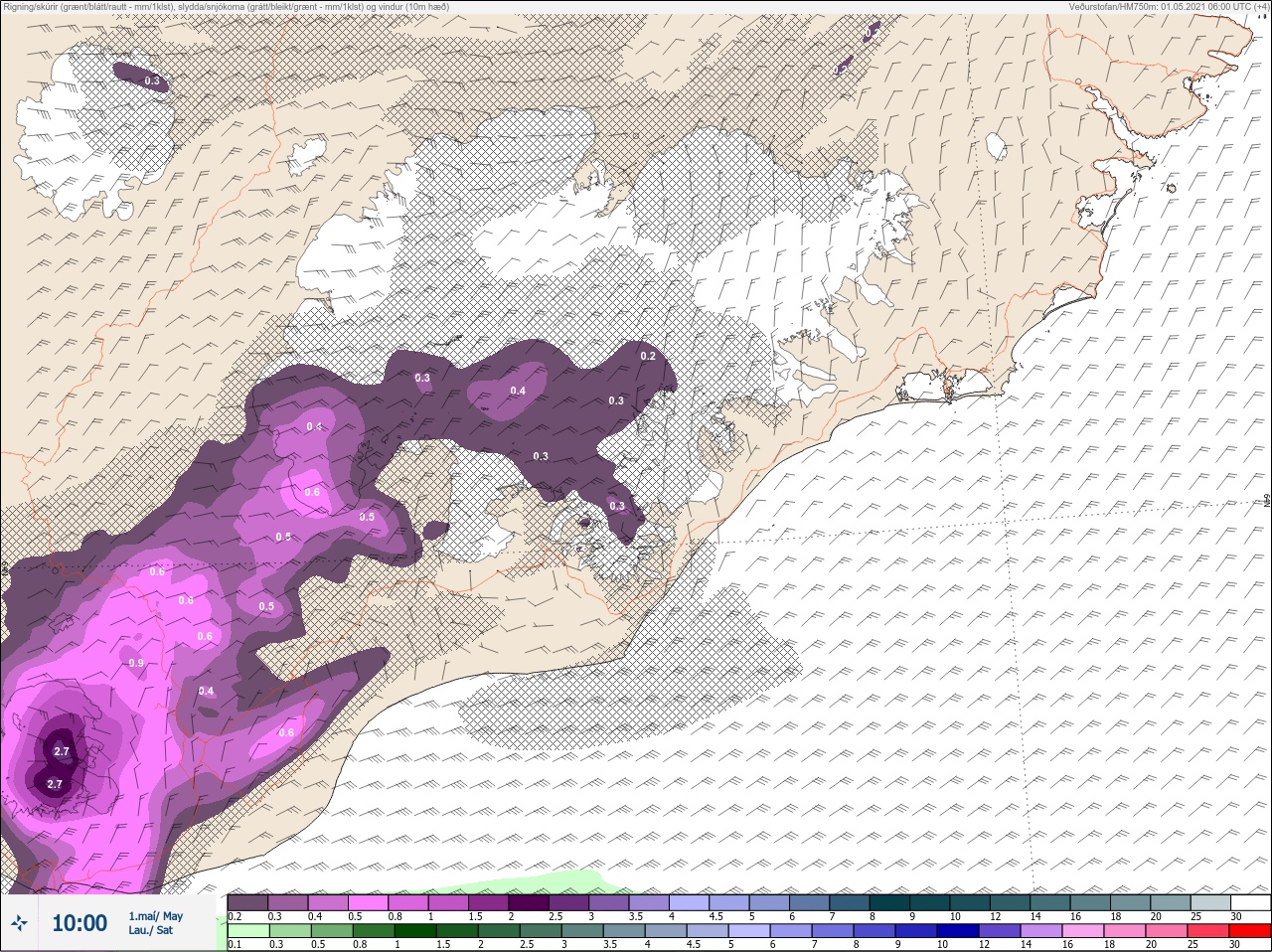Click the 0.2 precipitation value on the map
Viewport: 1272px width, 952px height.
pos(648,356)
